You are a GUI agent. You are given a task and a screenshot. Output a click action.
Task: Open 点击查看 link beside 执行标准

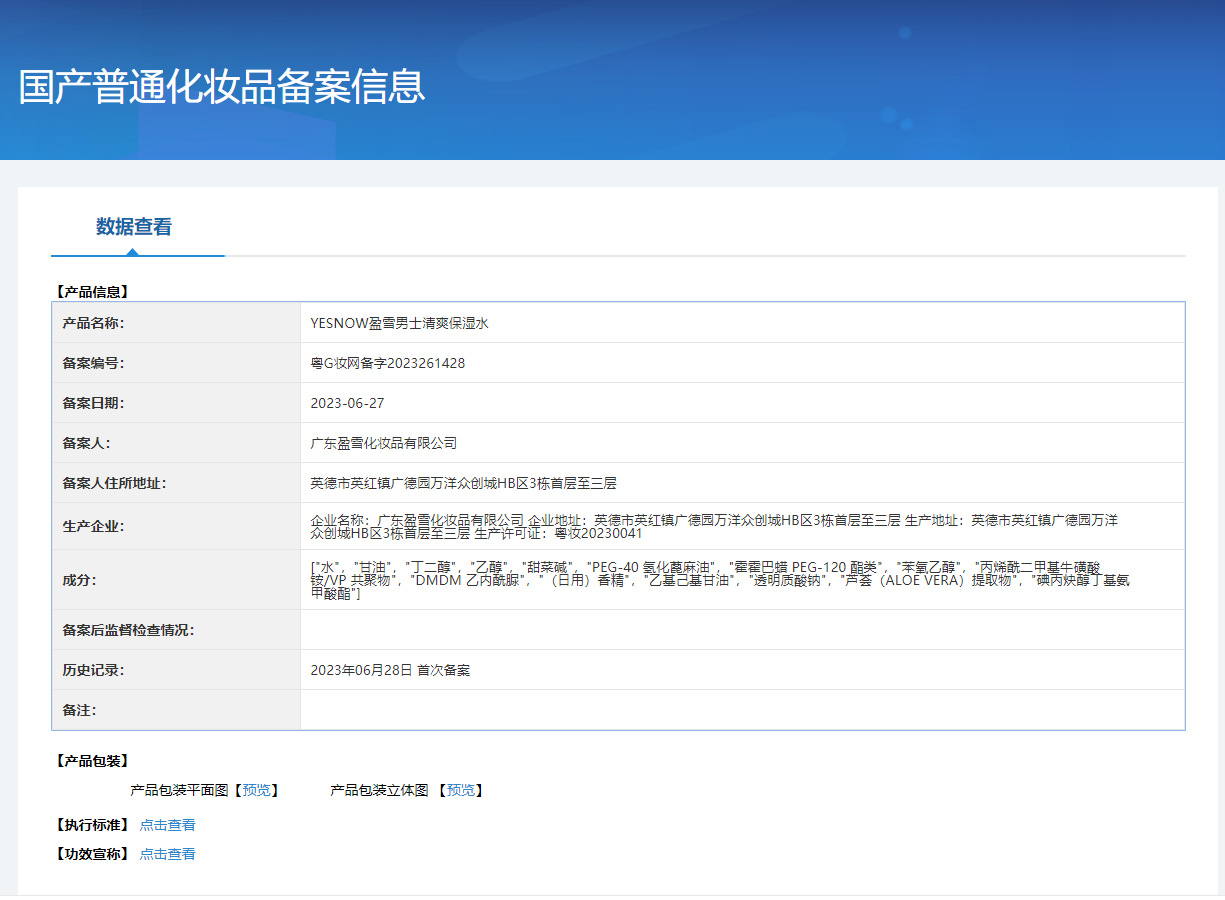(167, 825)
